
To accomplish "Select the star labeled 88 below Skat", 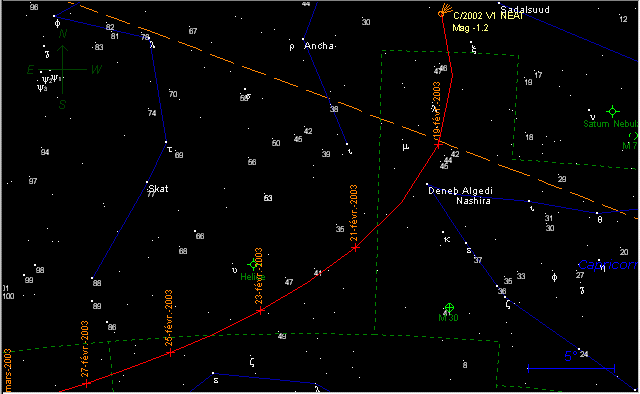I will pos(92,278).
